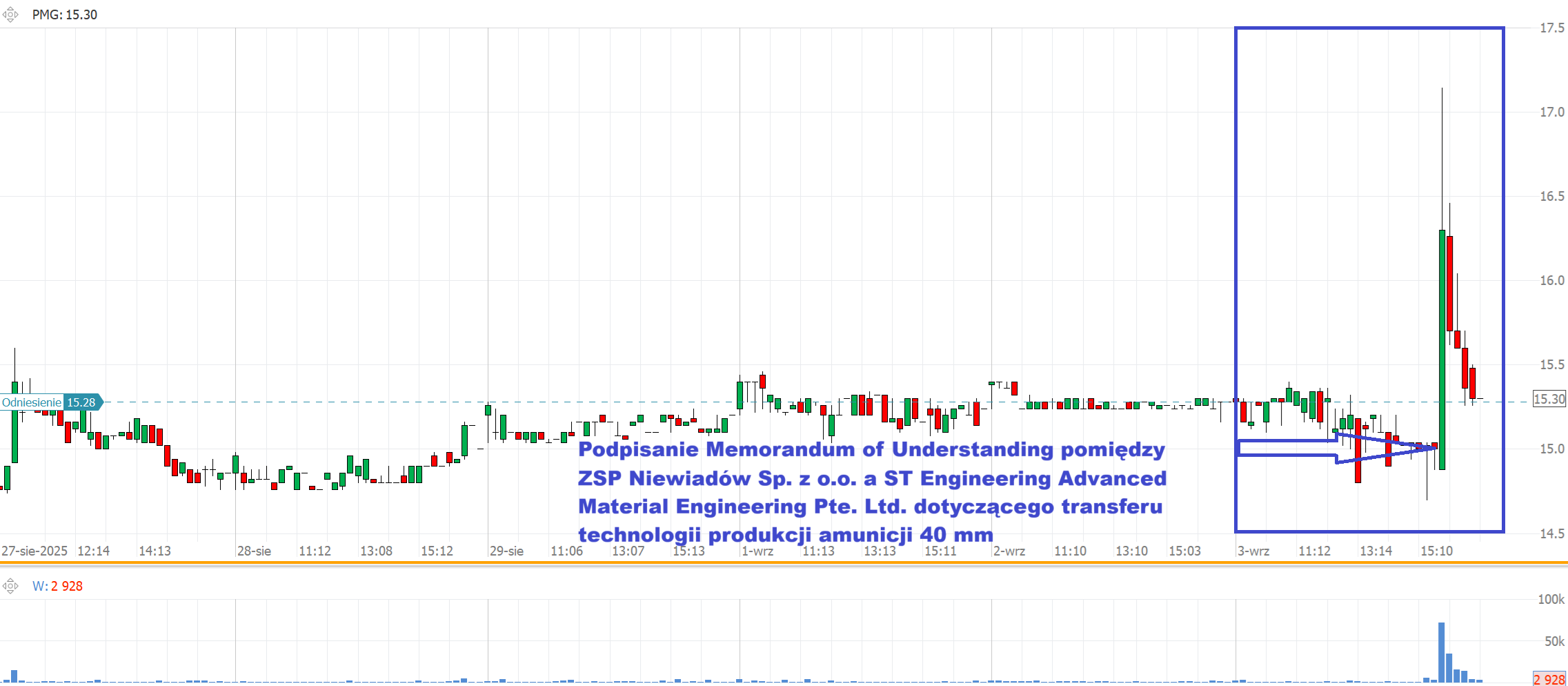Click the 13:08 time label

pyautogui.click(x=376, y=551)
